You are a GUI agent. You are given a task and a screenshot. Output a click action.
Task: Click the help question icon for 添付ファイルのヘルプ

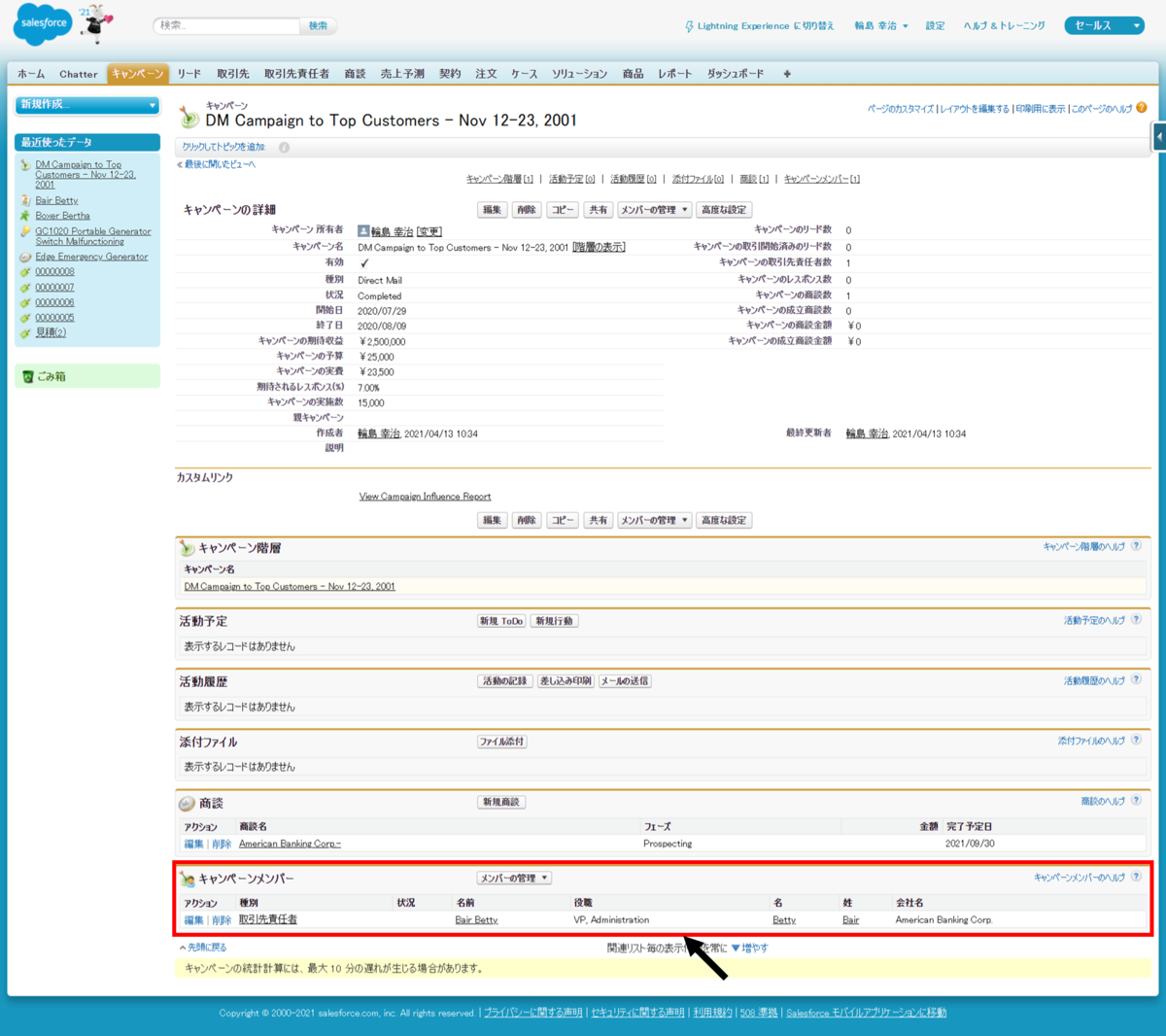point(1136,740)
